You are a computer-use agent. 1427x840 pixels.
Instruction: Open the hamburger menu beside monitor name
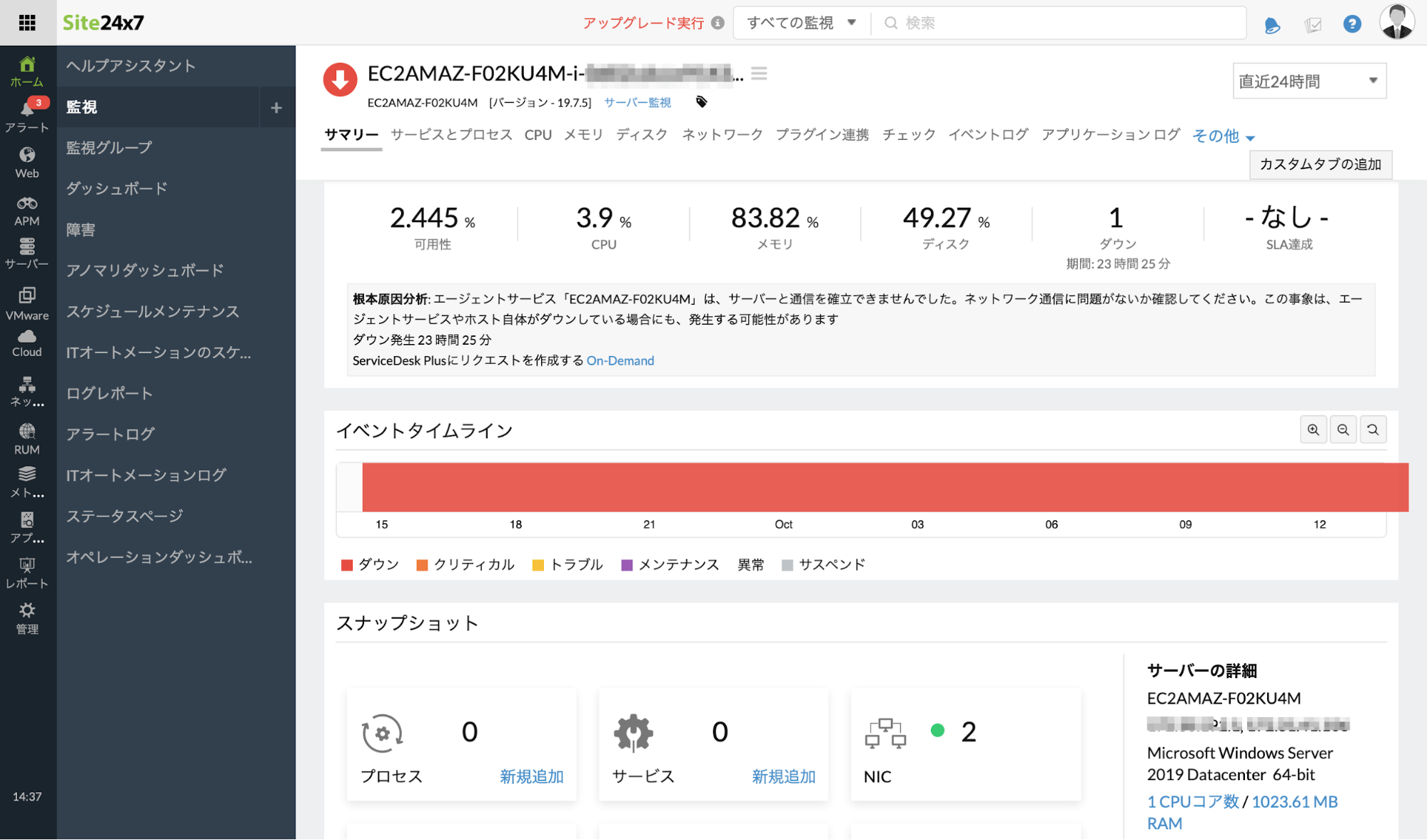point(759,74)
